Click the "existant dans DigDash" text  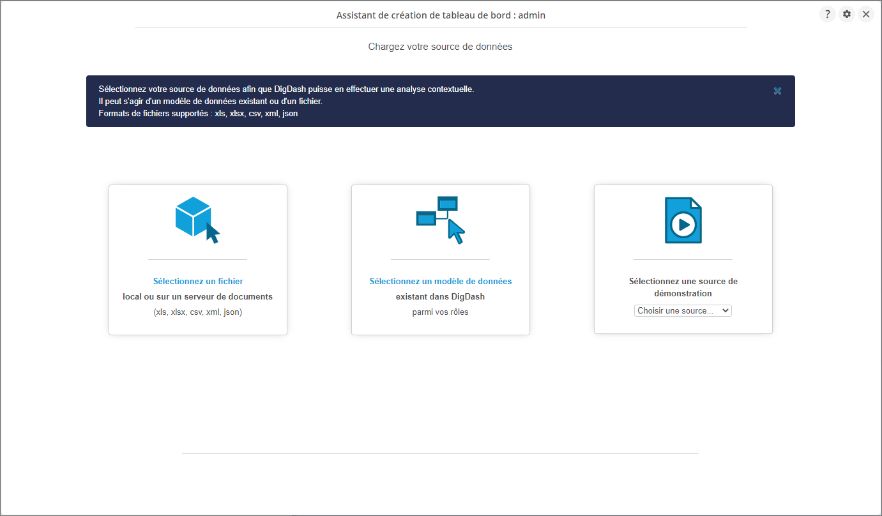440,297
